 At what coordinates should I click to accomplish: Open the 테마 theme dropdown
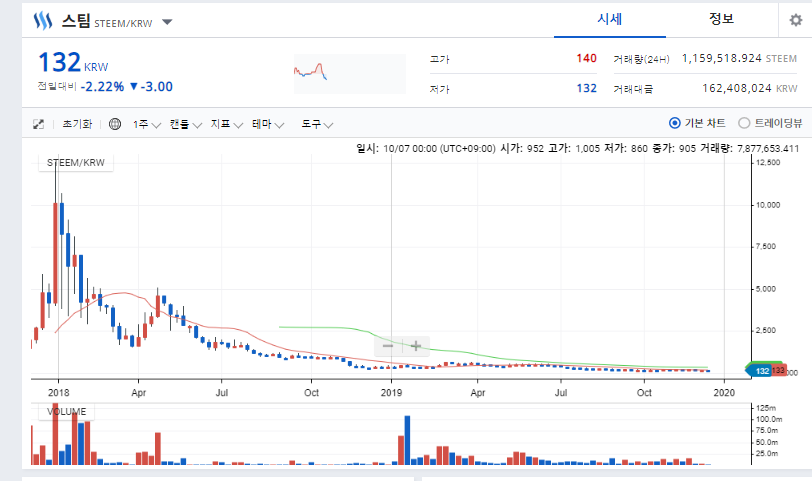point(268,124)
